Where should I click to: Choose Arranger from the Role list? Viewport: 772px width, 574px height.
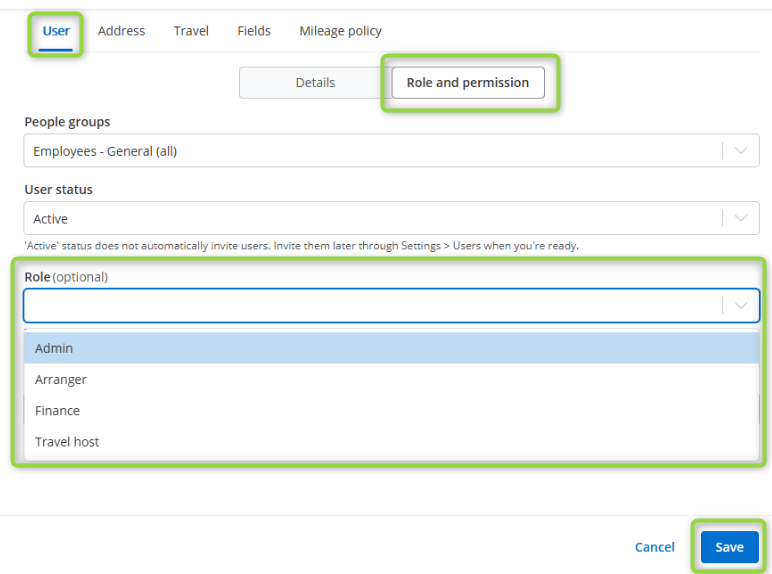pyautogui.click(x=391, y=380)
